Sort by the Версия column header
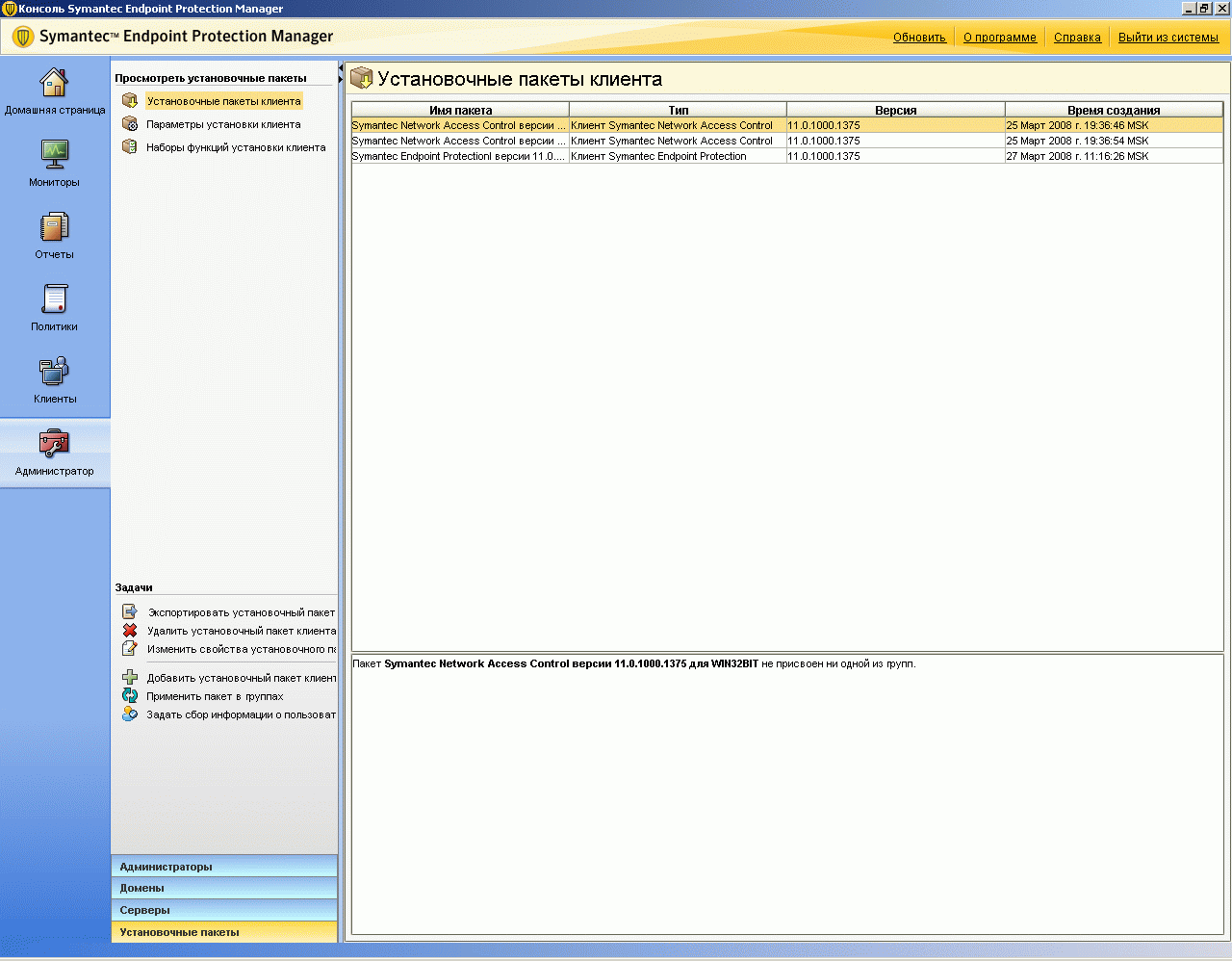Image resolution: width=1232 pixels, height=961 pixels. click(896, 110)
